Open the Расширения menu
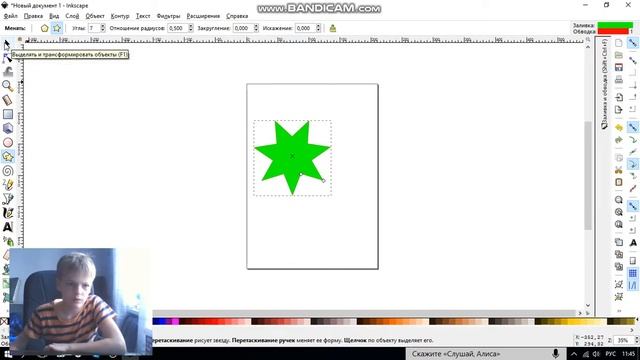The width and height of the screenshot is (640, 360). [203, 16]
